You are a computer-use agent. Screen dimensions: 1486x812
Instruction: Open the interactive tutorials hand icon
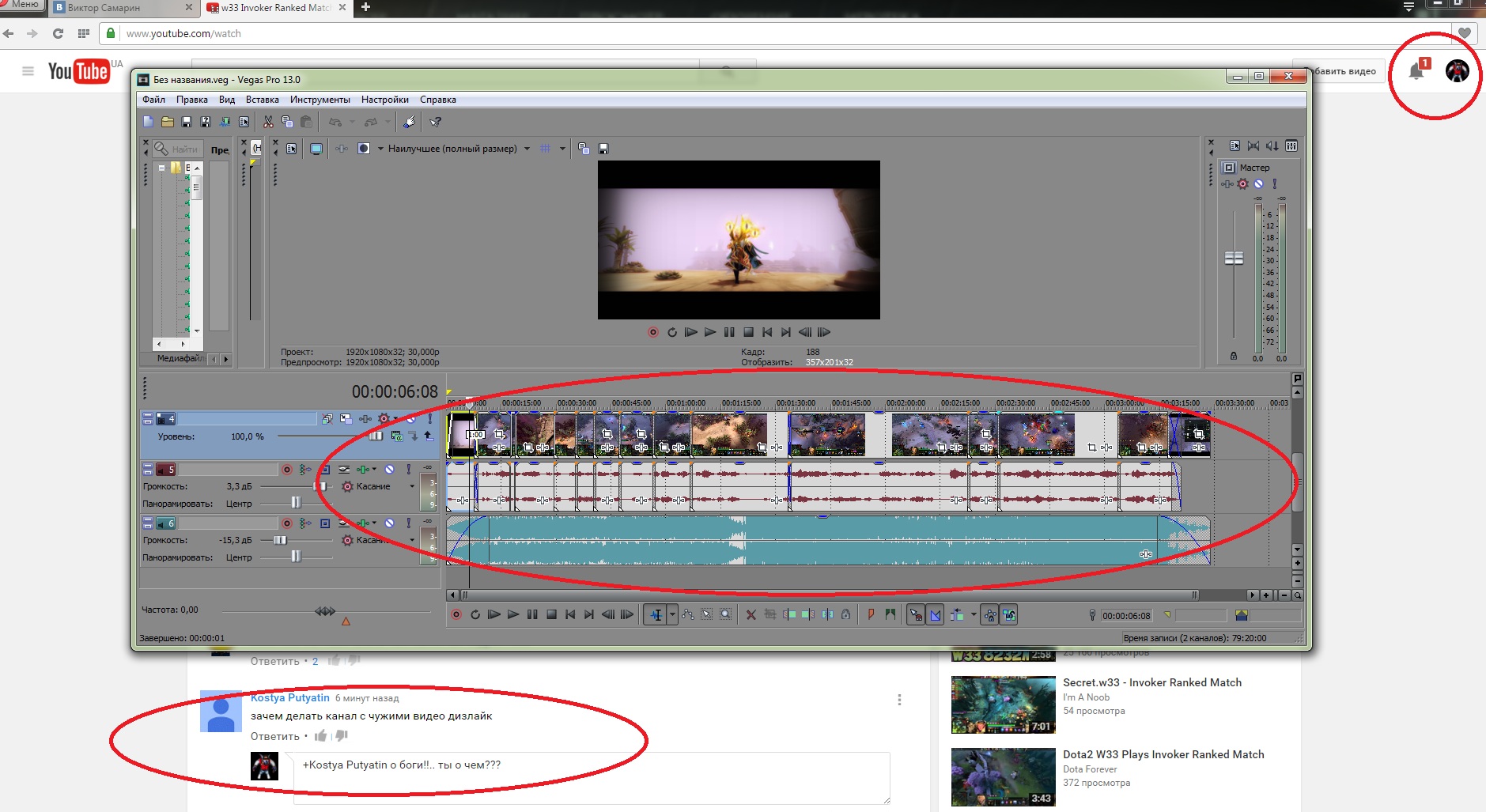click(409, 122)
